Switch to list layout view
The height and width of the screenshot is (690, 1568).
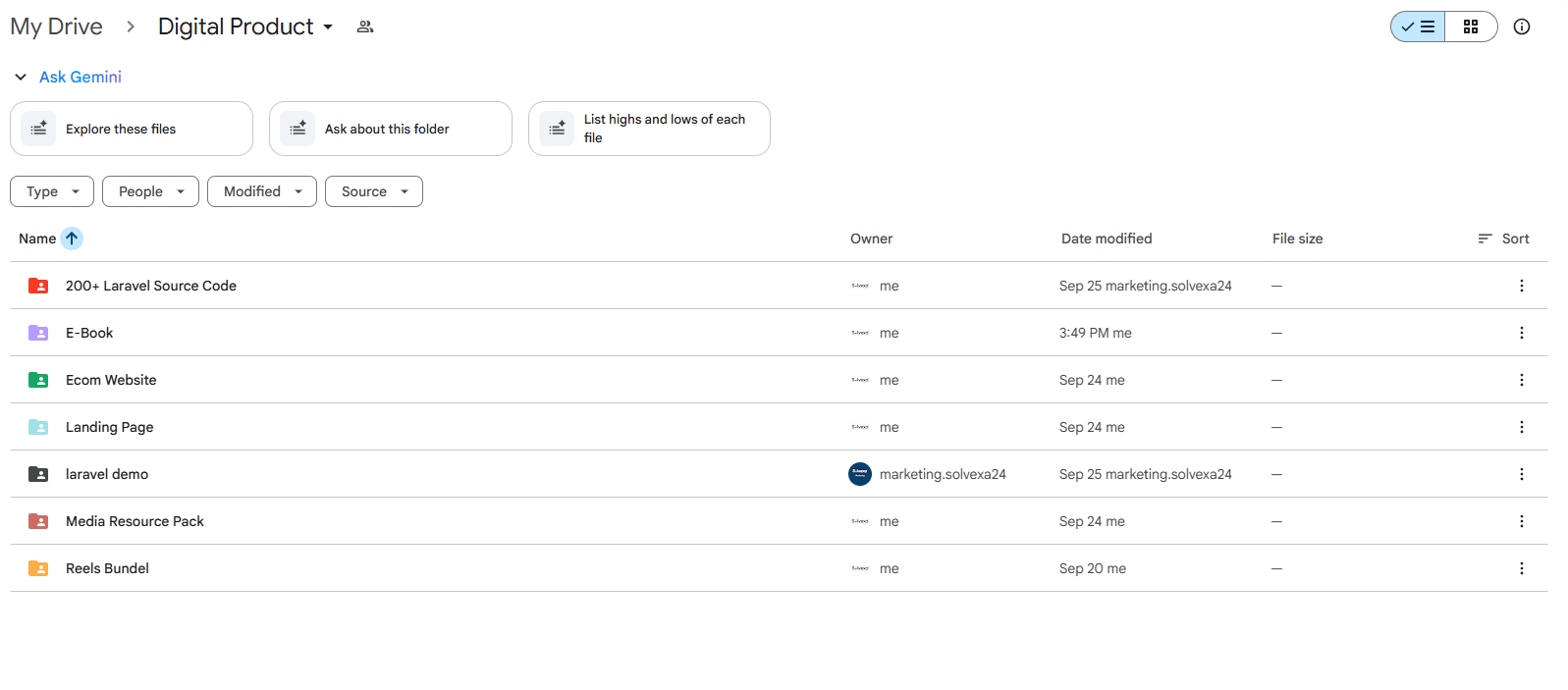click(x=1418, y=27)
